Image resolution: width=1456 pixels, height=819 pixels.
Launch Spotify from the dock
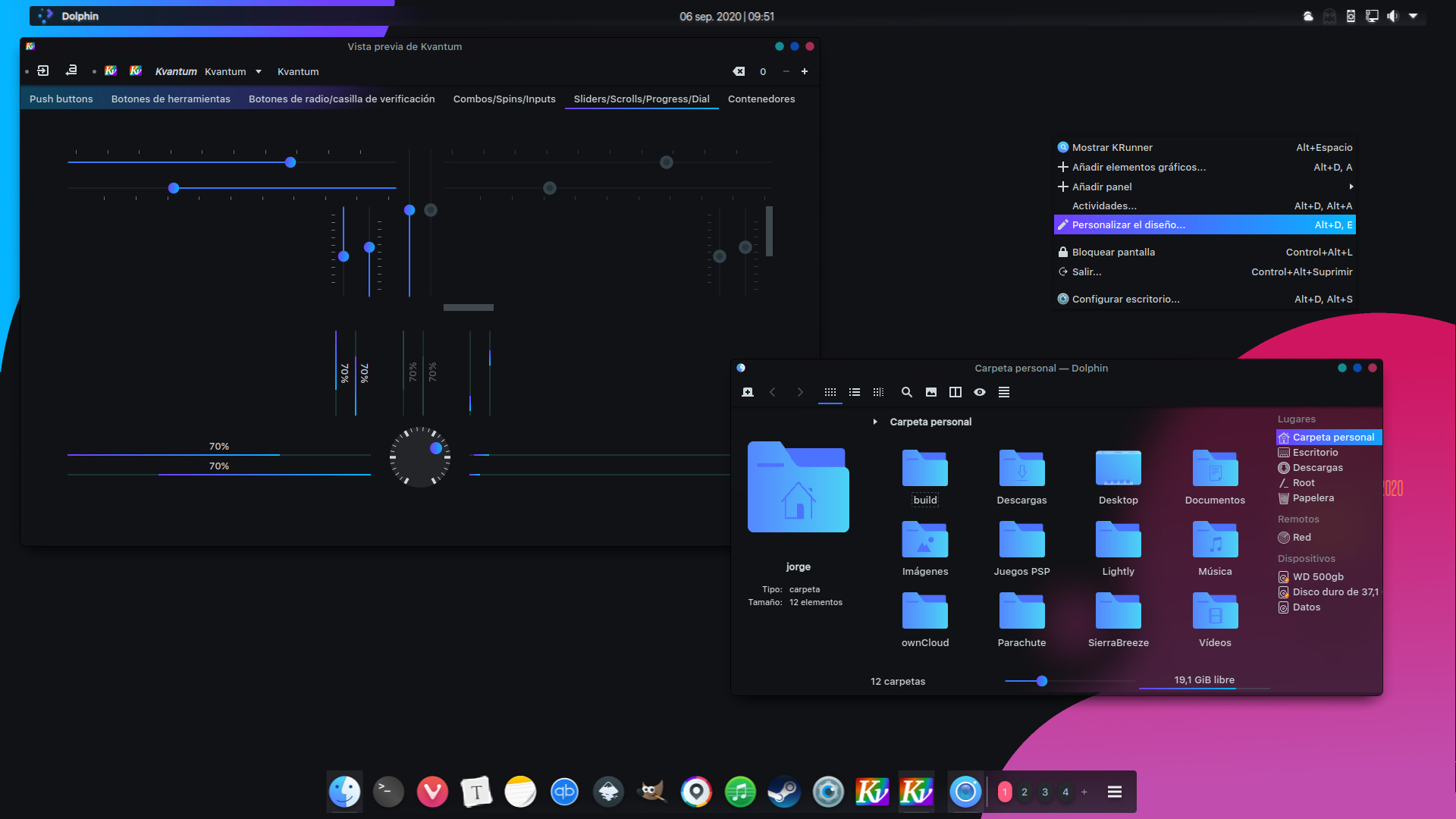pos(740,792)
